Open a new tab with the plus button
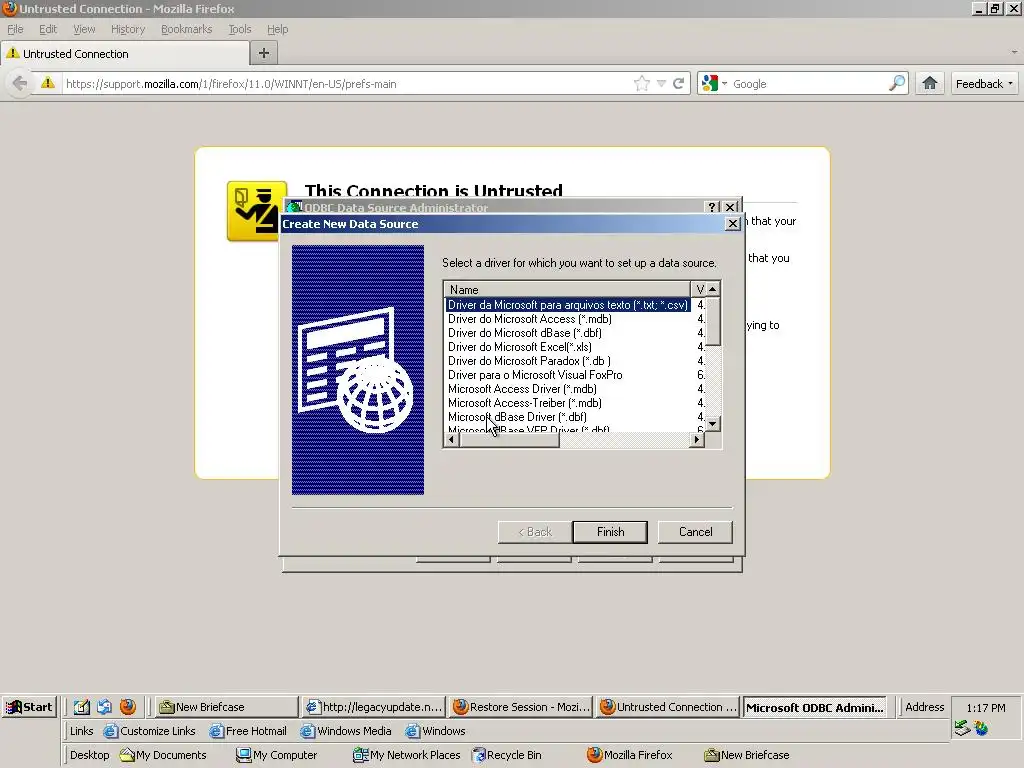 pos(264,53)
